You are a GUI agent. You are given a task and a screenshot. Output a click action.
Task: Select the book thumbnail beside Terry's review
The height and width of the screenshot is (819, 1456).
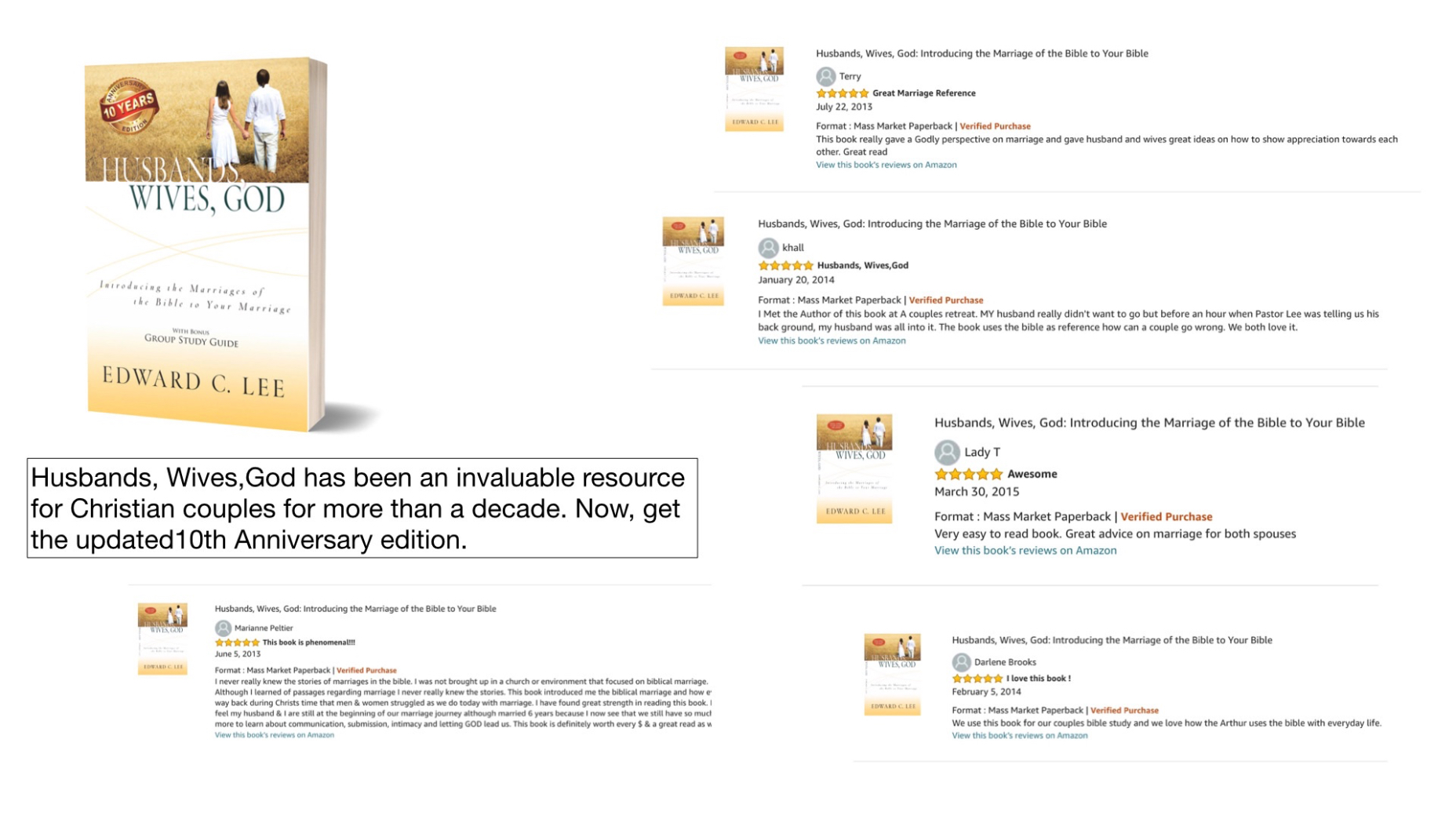(754, 89)
